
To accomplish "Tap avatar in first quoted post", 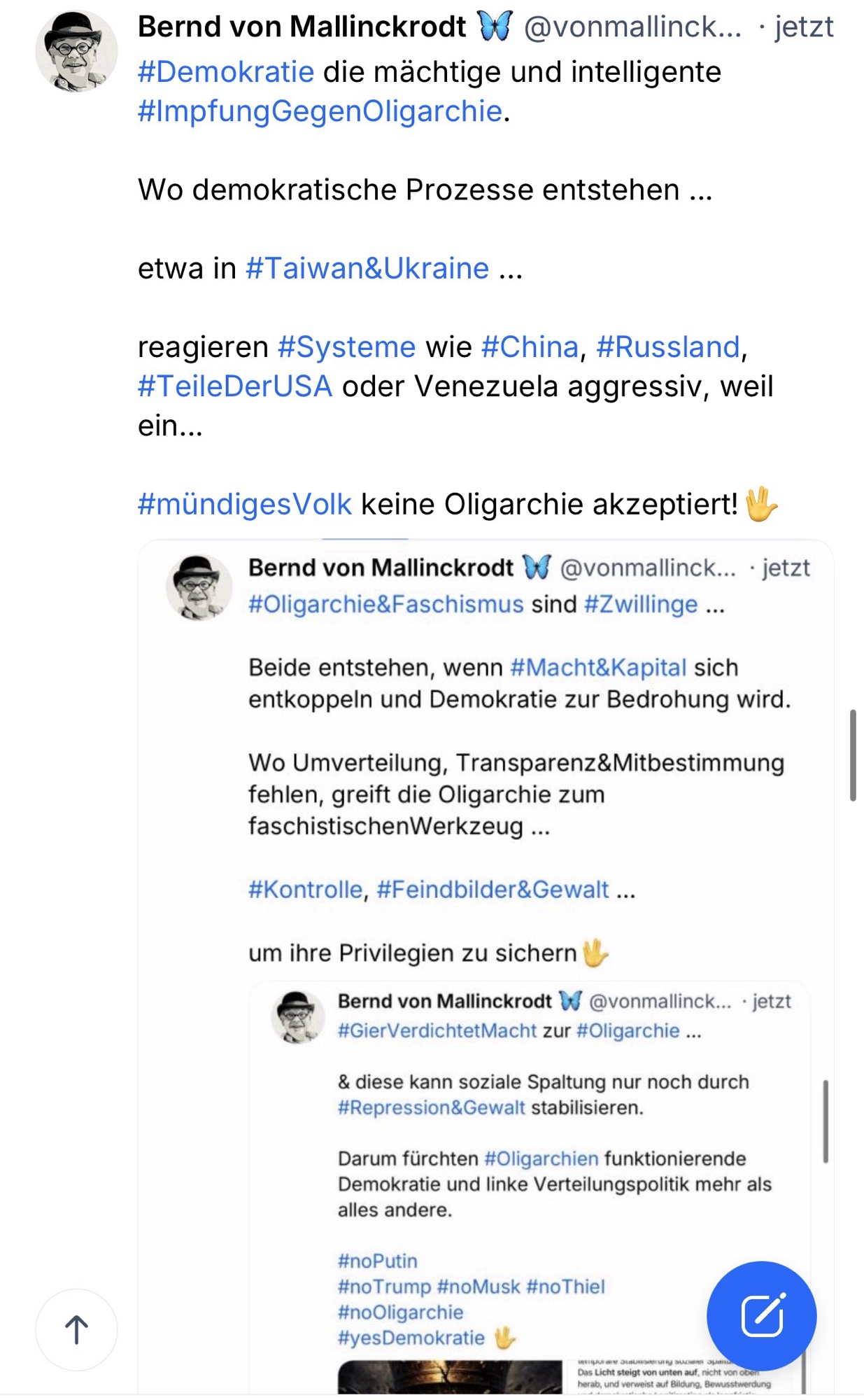I will coord(199,587).
